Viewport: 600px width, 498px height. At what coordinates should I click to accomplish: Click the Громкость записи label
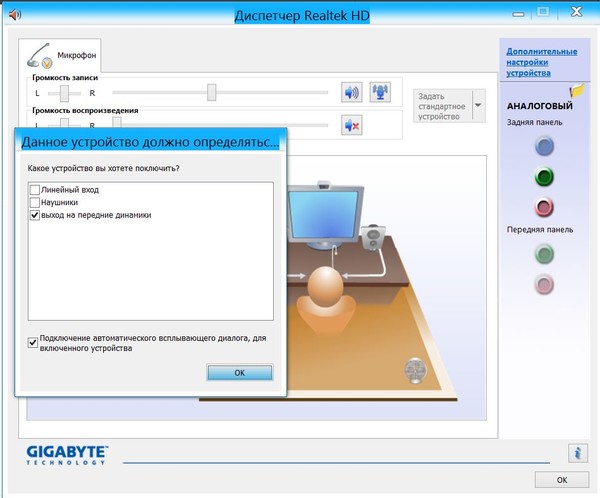[x=65, y=77]
